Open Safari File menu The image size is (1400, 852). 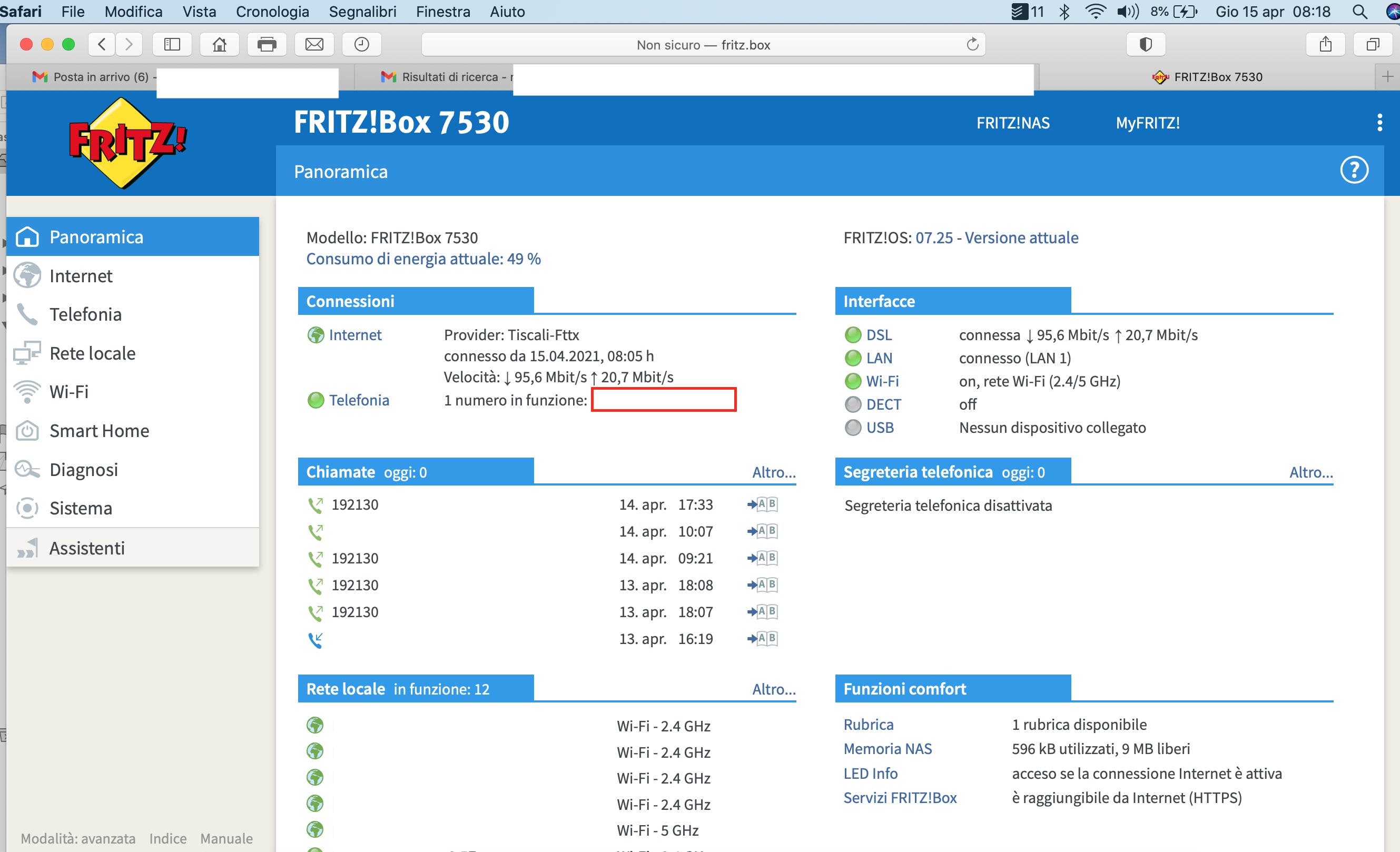pos(73,12)
